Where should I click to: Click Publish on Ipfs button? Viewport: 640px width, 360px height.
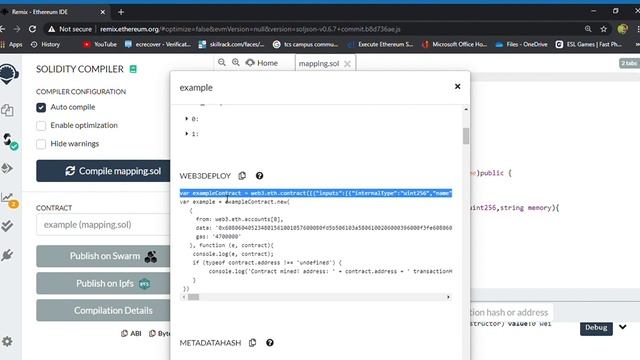pyautogui.click(x=103, y=284)
